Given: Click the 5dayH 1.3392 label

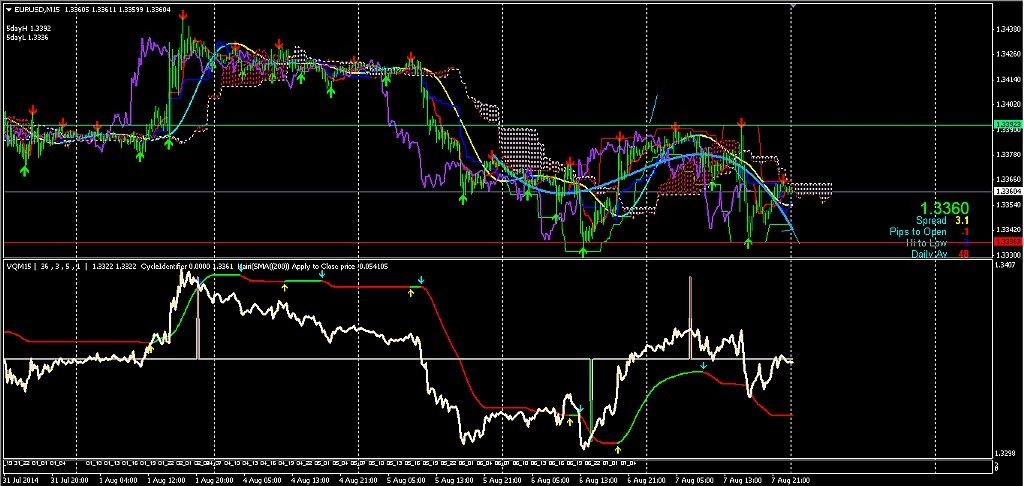Looking at the screenshot, I should tap(28, 28).
